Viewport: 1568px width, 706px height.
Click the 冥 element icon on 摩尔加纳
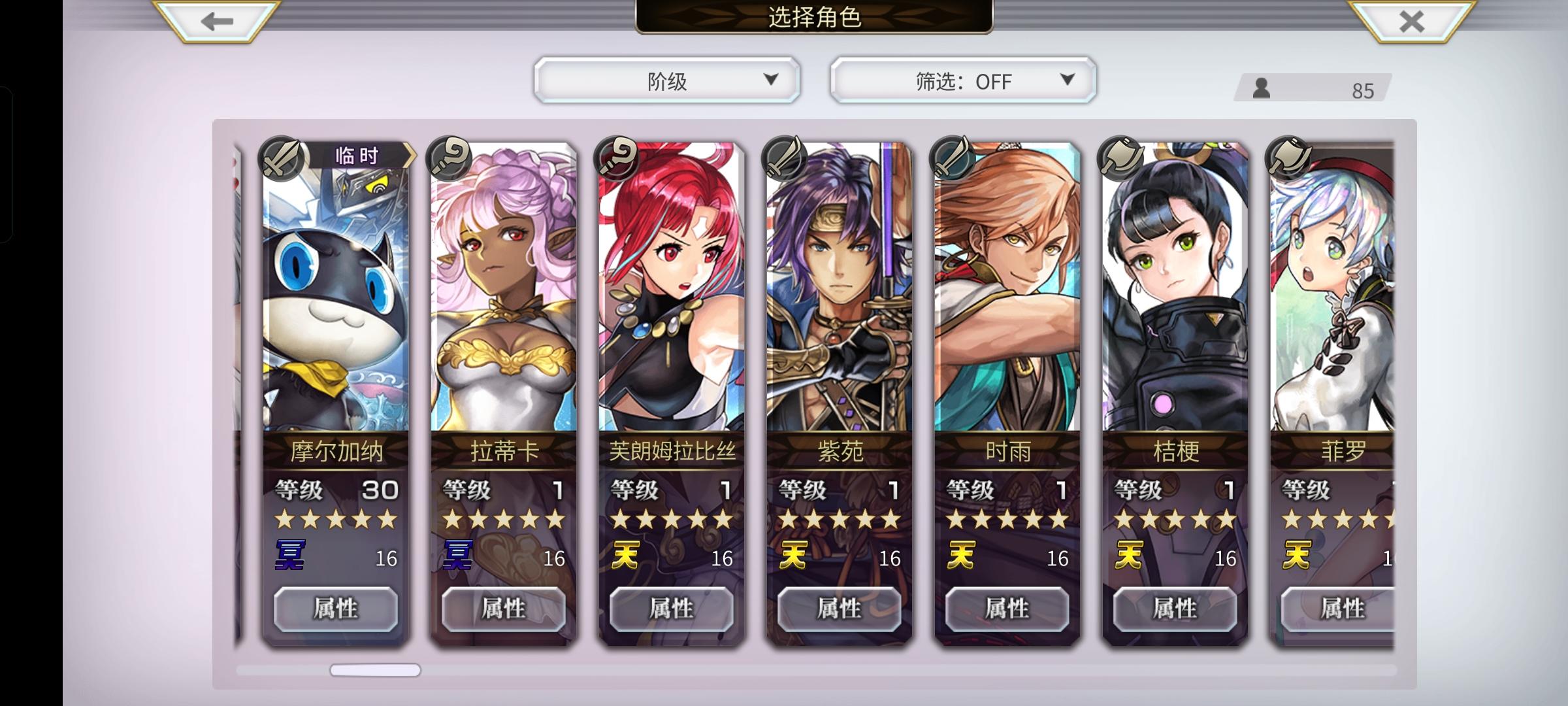(290, 555)
